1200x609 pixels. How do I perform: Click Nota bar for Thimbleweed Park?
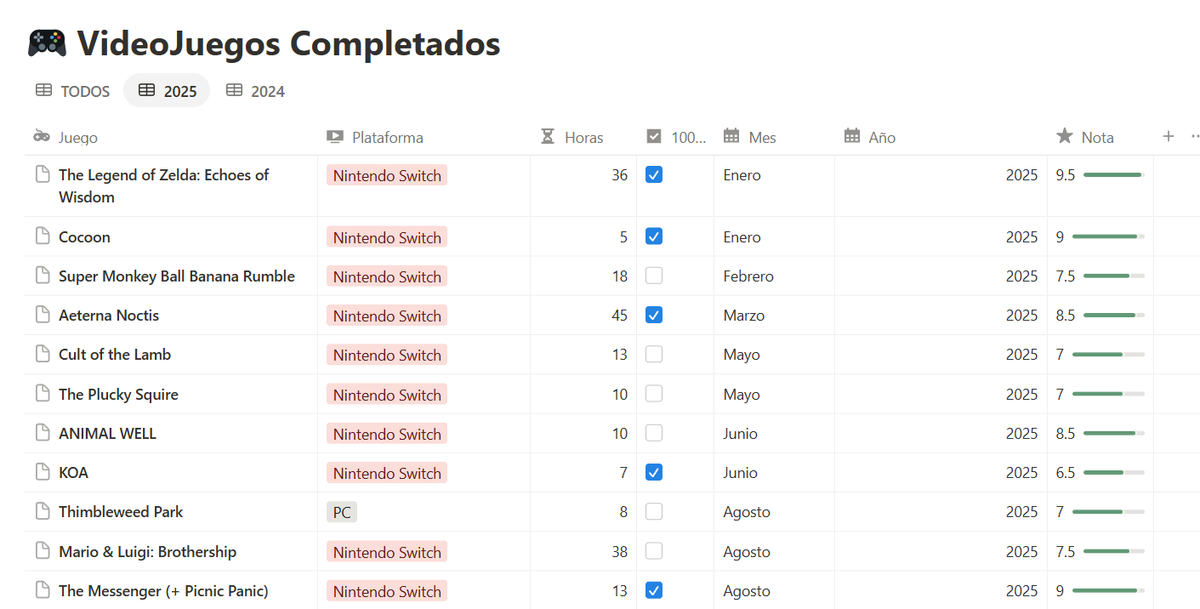coord(1108,512)
